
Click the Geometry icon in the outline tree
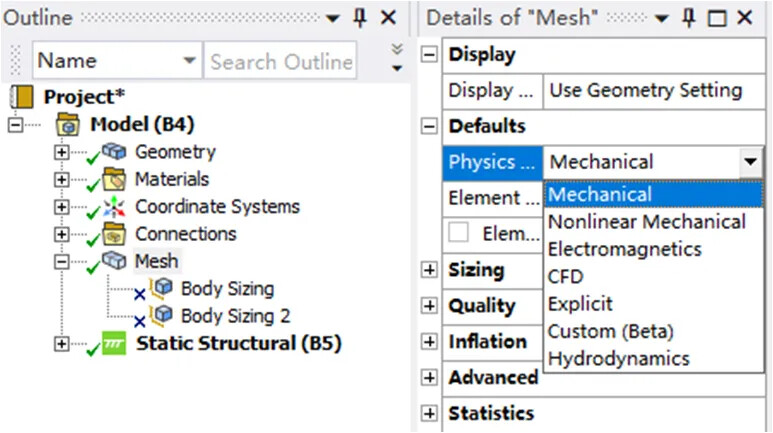point(117,152)
